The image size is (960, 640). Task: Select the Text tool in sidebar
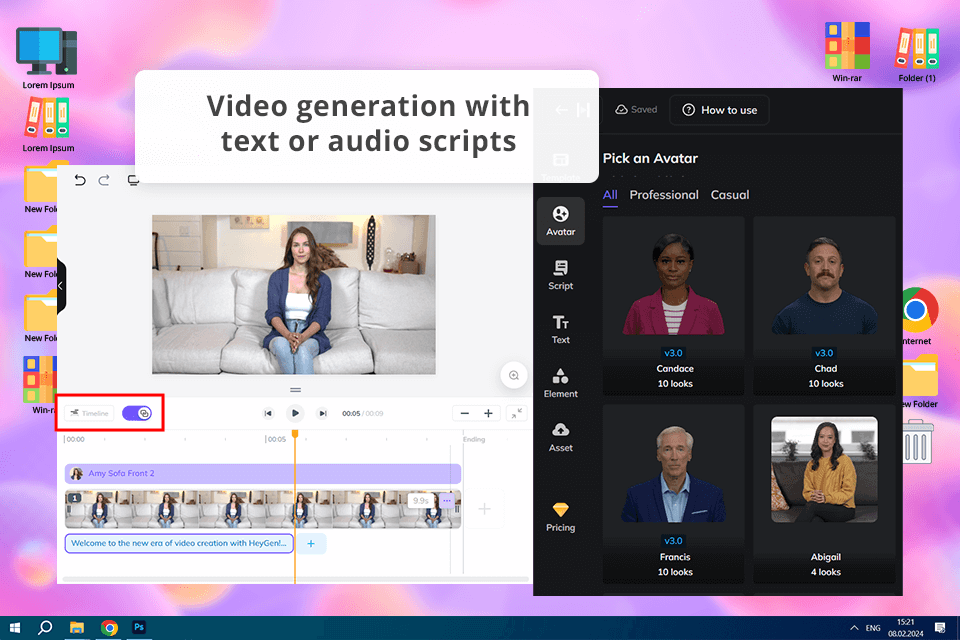tap(561, 329)
